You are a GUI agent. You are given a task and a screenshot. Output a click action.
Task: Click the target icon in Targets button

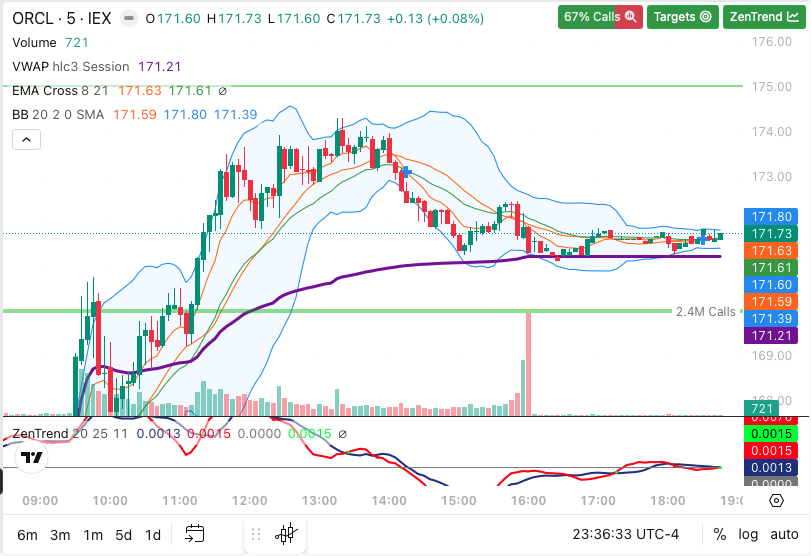point(705,17)
